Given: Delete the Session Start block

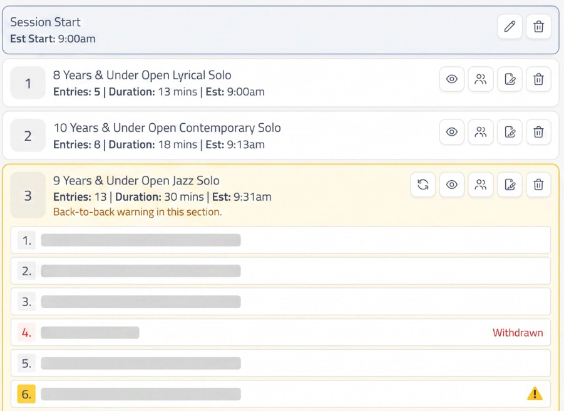Looking at the screenshot, I should click(538, 27).
